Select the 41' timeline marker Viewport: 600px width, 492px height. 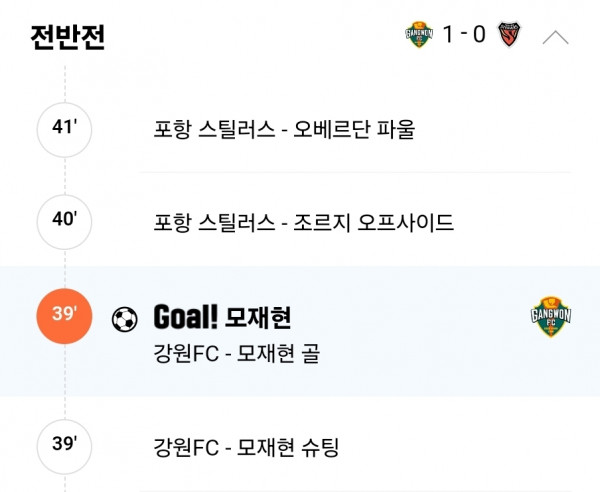[x=64, y=129]
